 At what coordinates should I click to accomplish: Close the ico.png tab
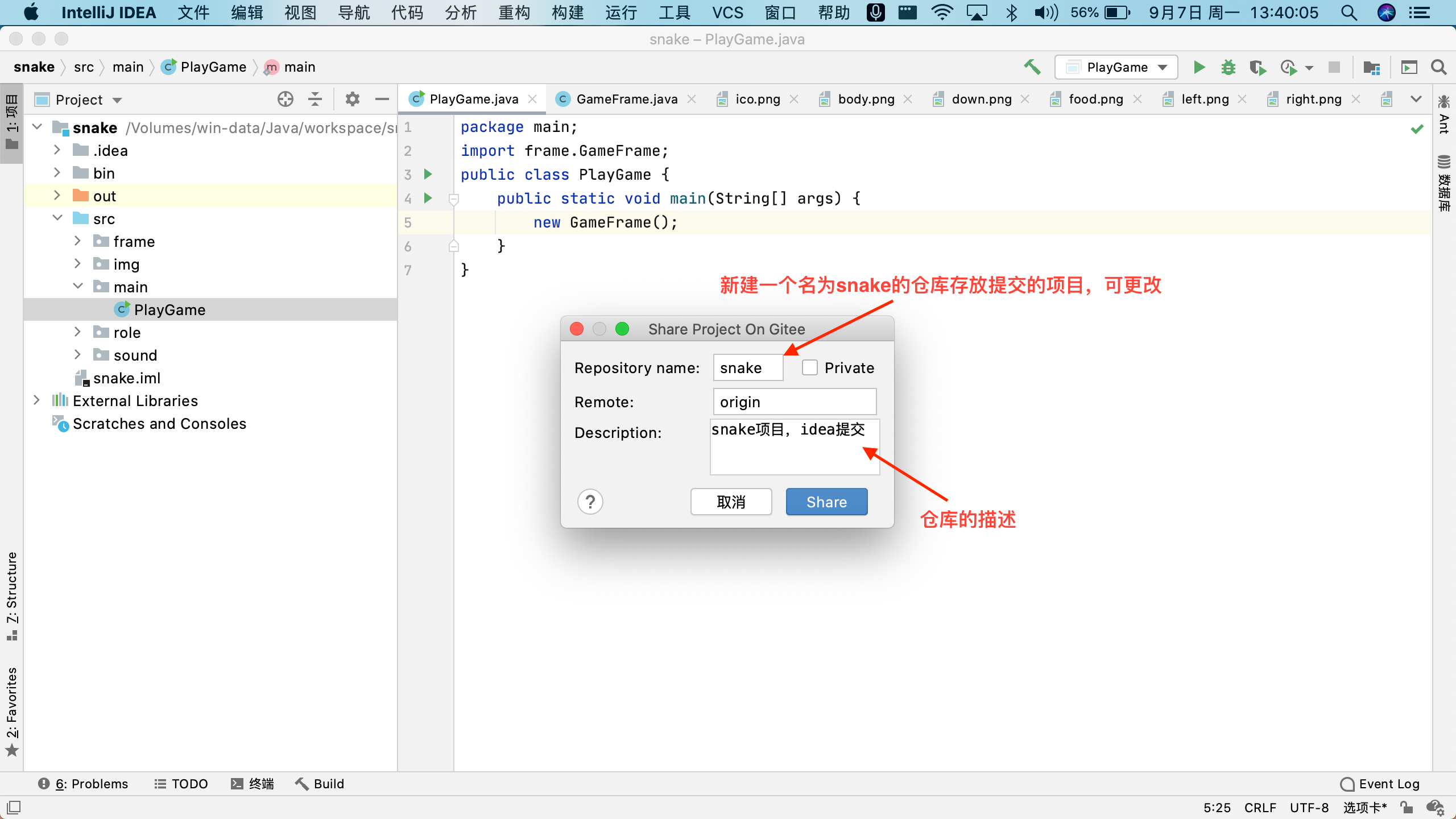click(794, 99)
